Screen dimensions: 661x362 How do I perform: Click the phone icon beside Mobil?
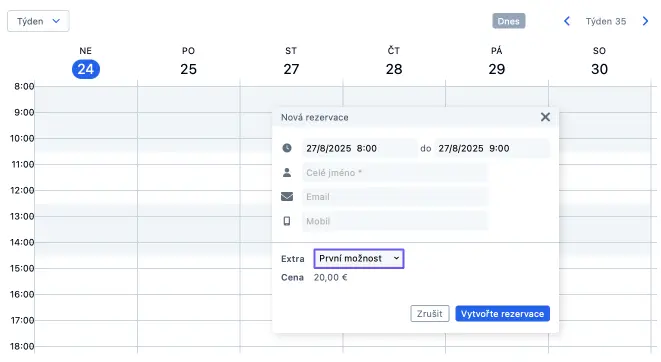coord(287,221)
